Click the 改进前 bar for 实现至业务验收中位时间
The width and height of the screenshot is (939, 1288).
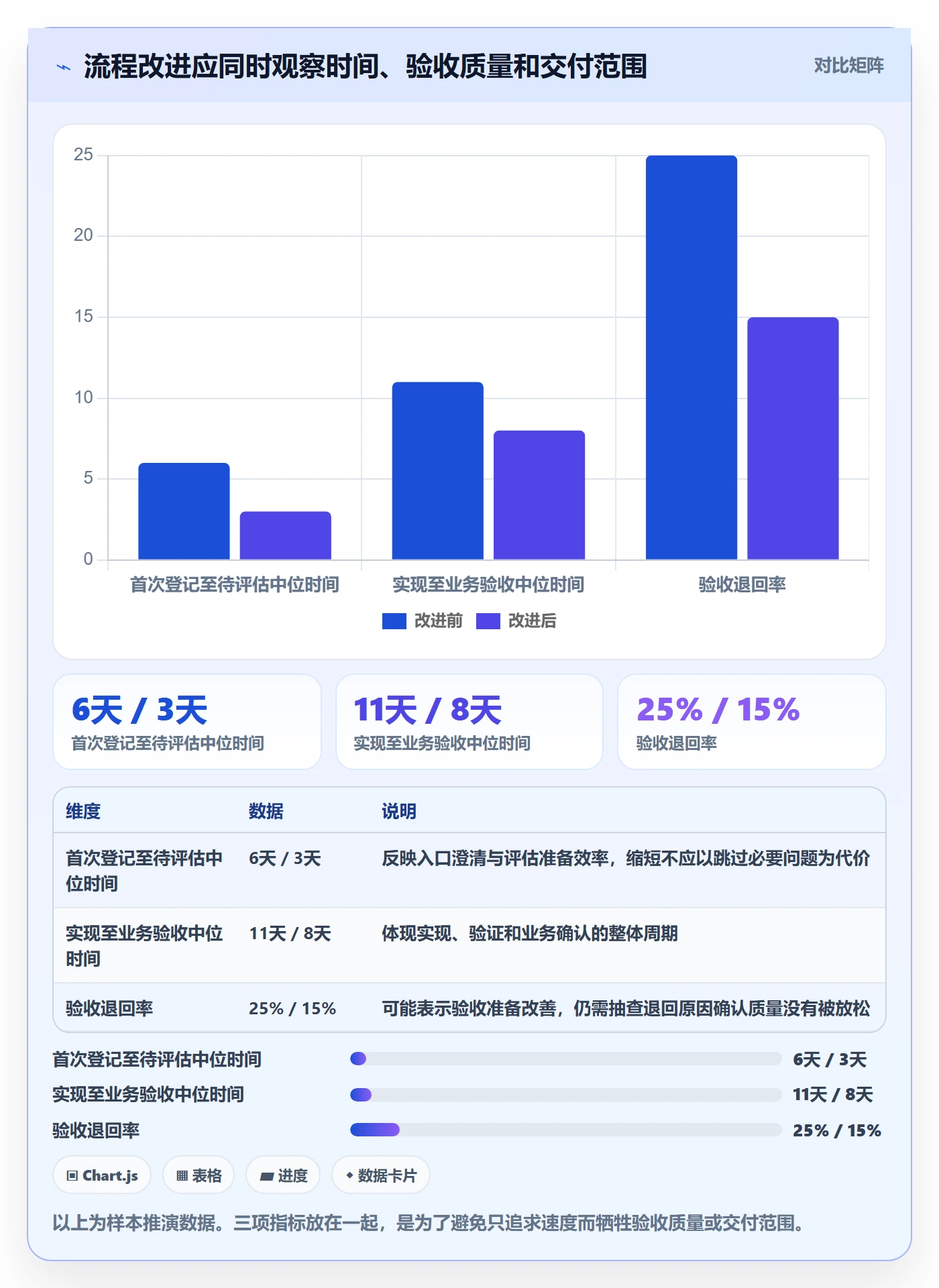tap(438, 471)
